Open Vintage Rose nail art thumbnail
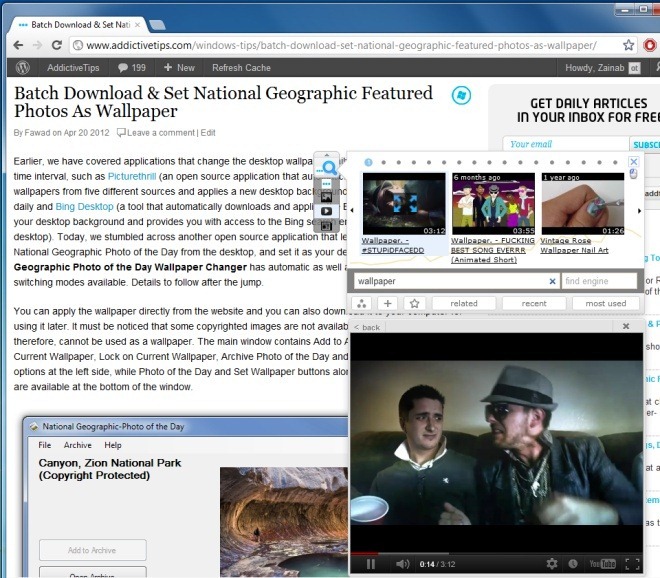This screenshot has height=578, width=660. tap(583, 204)
